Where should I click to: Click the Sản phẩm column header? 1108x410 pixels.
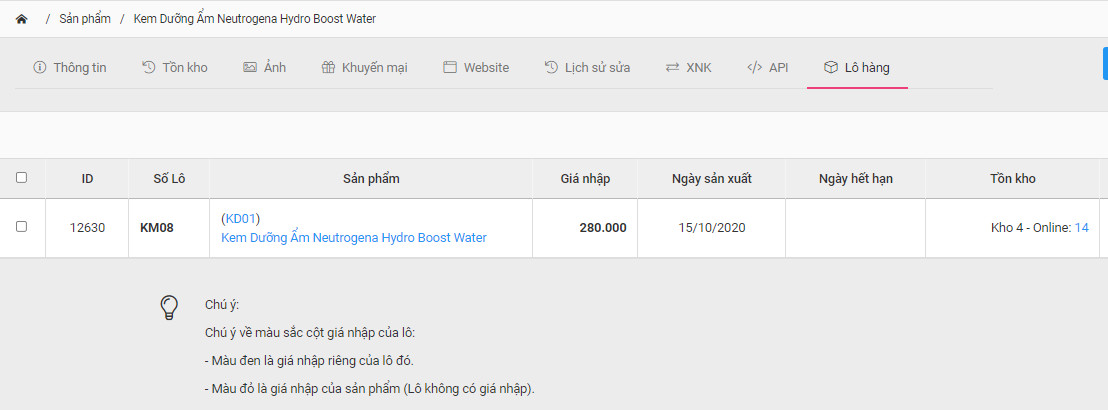point(371,179)
